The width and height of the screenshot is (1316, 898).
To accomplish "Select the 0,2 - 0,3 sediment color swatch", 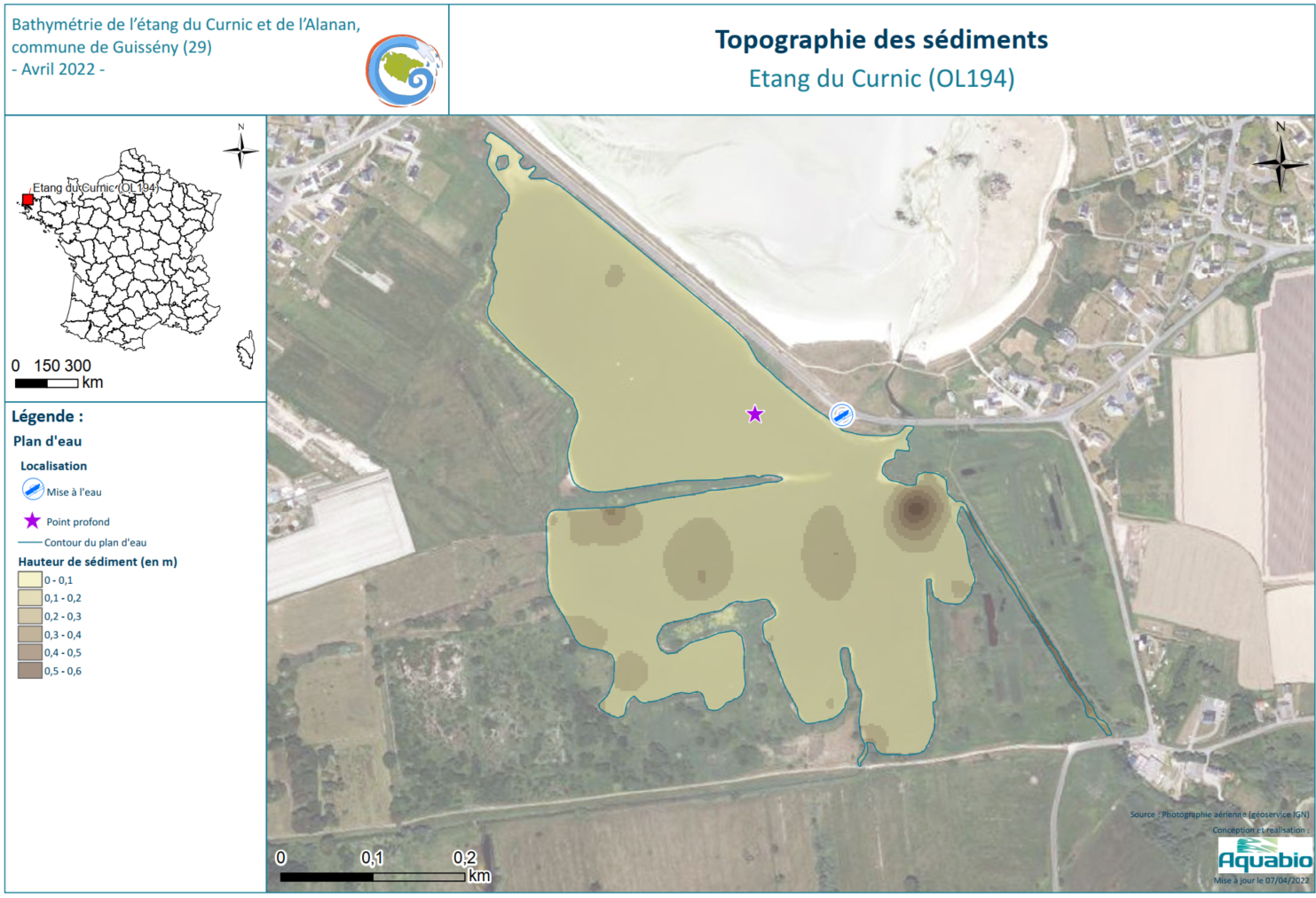I will pyautogui.click(x=30, y=616).
